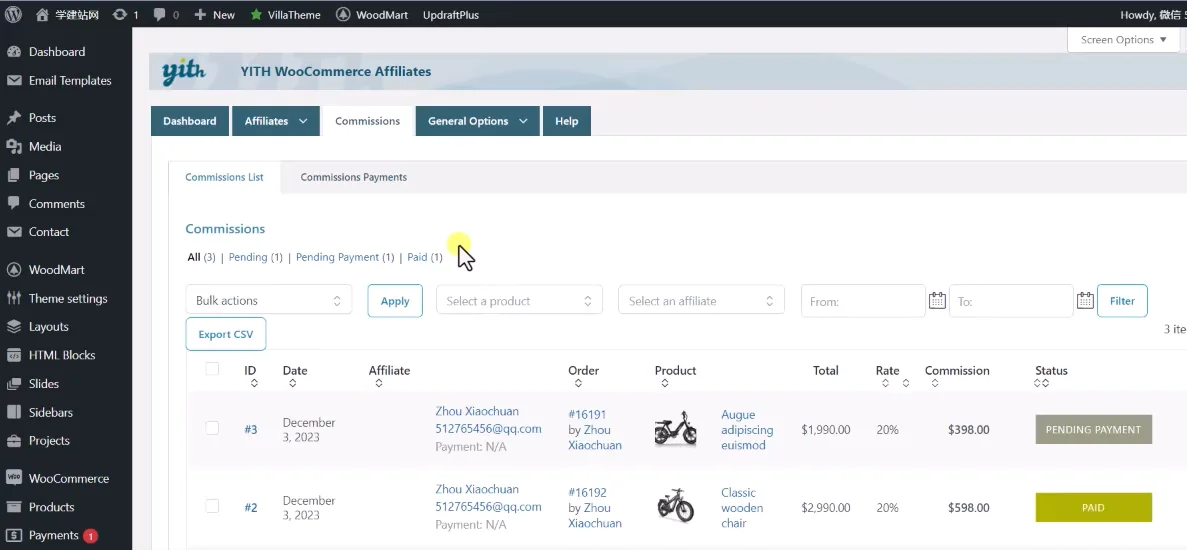Click the Contact envelope icon
Viewport: 1187px width, 550px height.
coord(14,231)
